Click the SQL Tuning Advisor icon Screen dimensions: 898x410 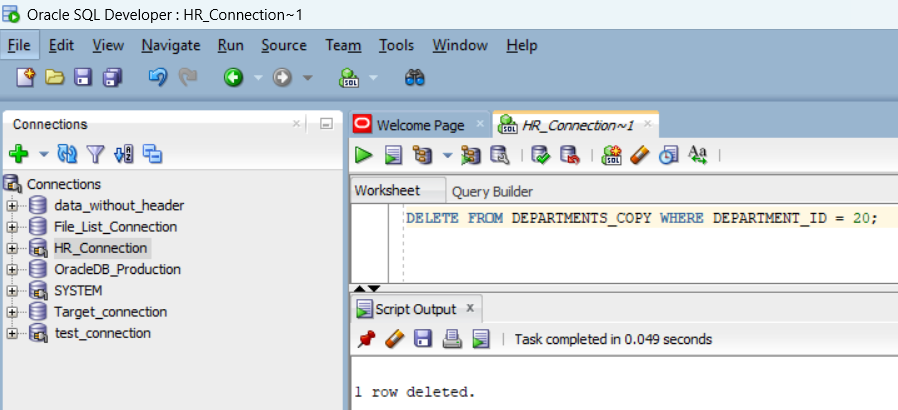tap(499, 155)
